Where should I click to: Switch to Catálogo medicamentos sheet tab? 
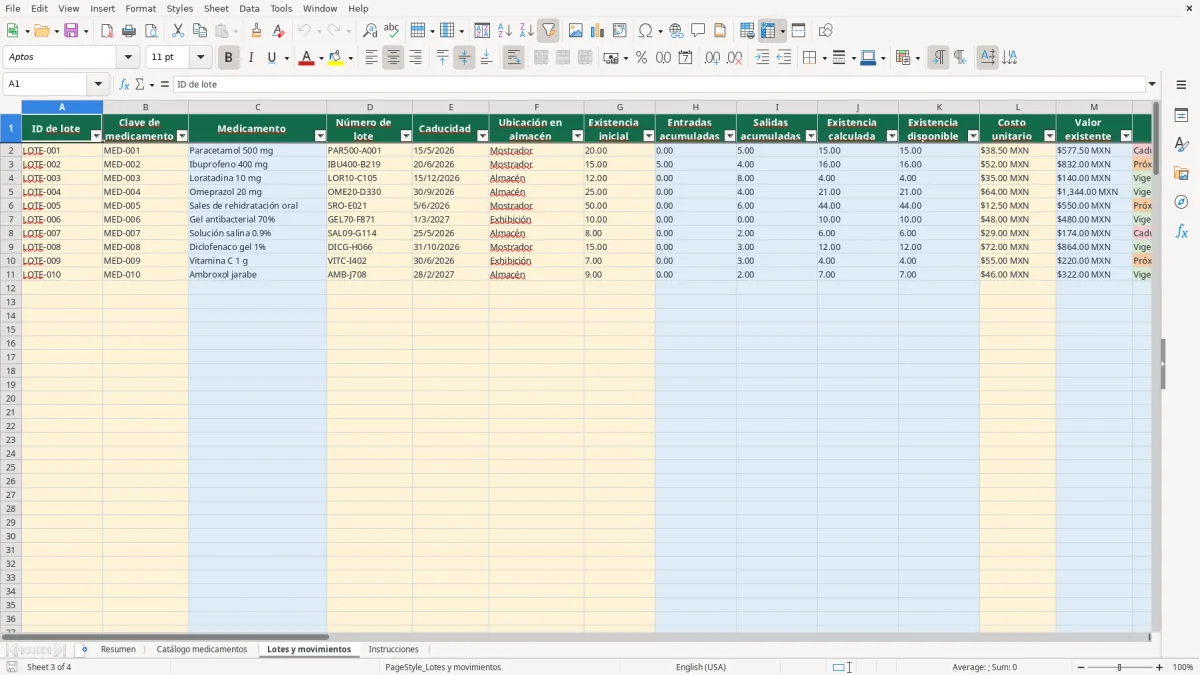[x=202, y=650]
